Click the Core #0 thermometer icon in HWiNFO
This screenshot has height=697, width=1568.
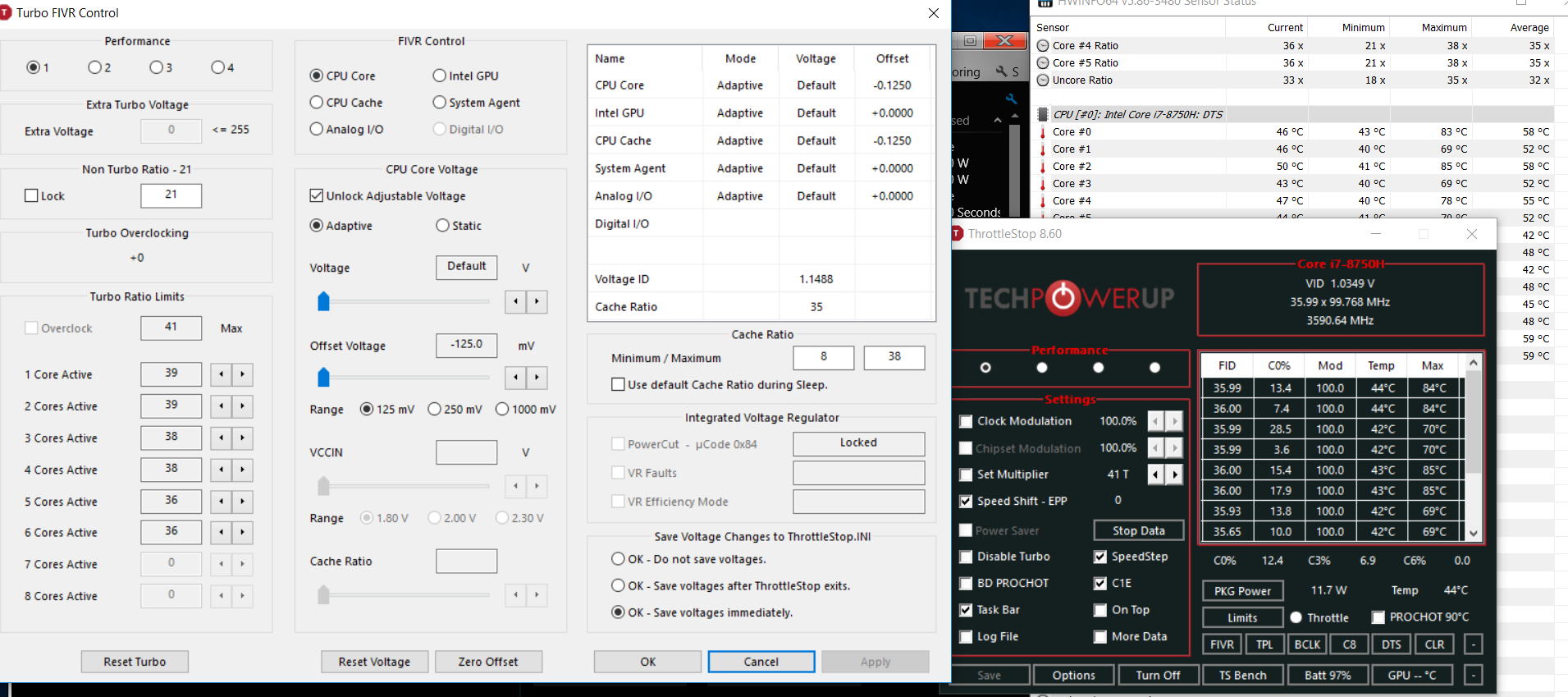pos(1043,132)
